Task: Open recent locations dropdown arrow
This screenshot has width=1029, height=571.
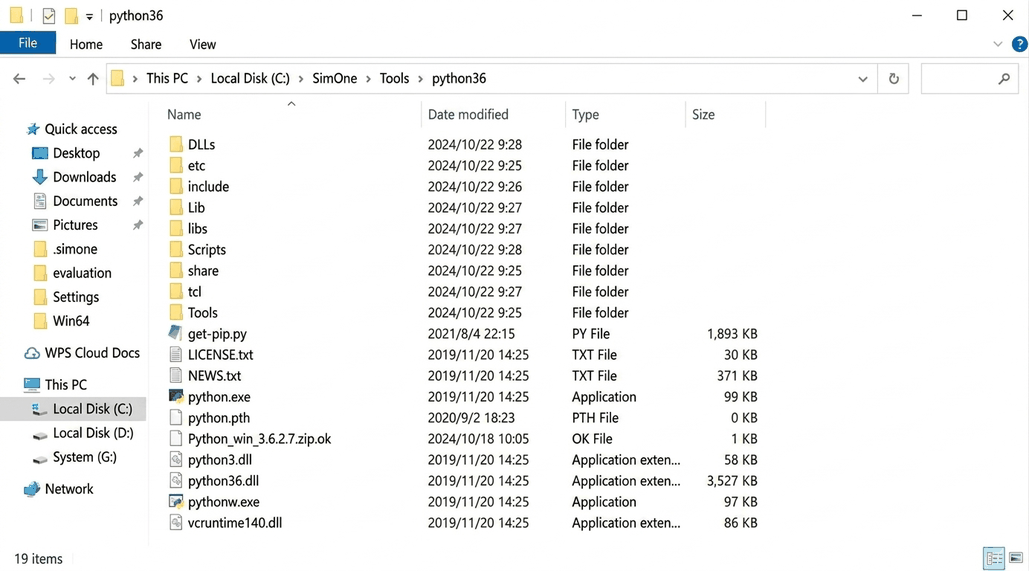Action: tap(72, 79)
